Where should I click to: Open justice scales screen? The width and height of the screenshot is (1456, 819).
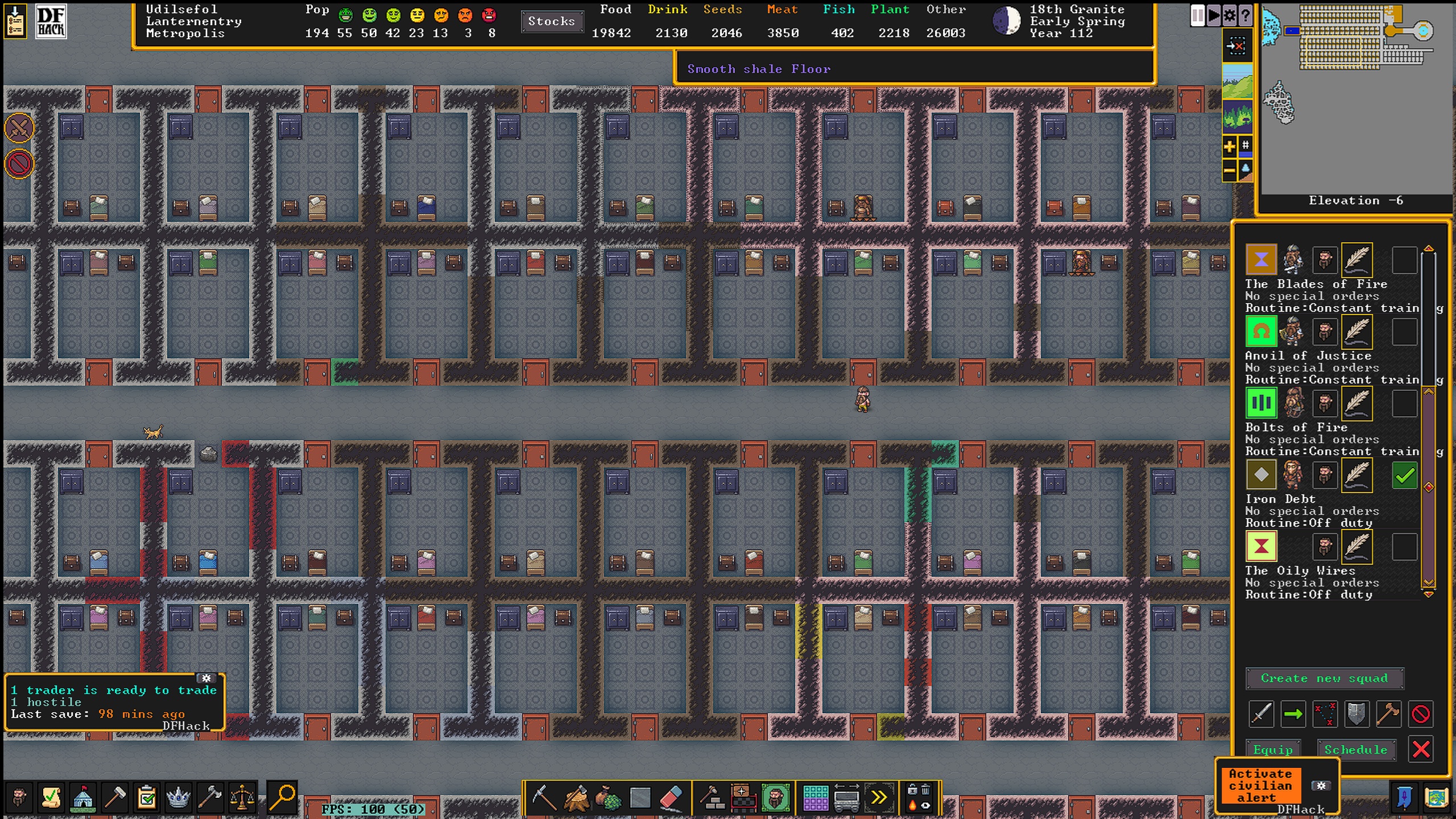[243, 797]
